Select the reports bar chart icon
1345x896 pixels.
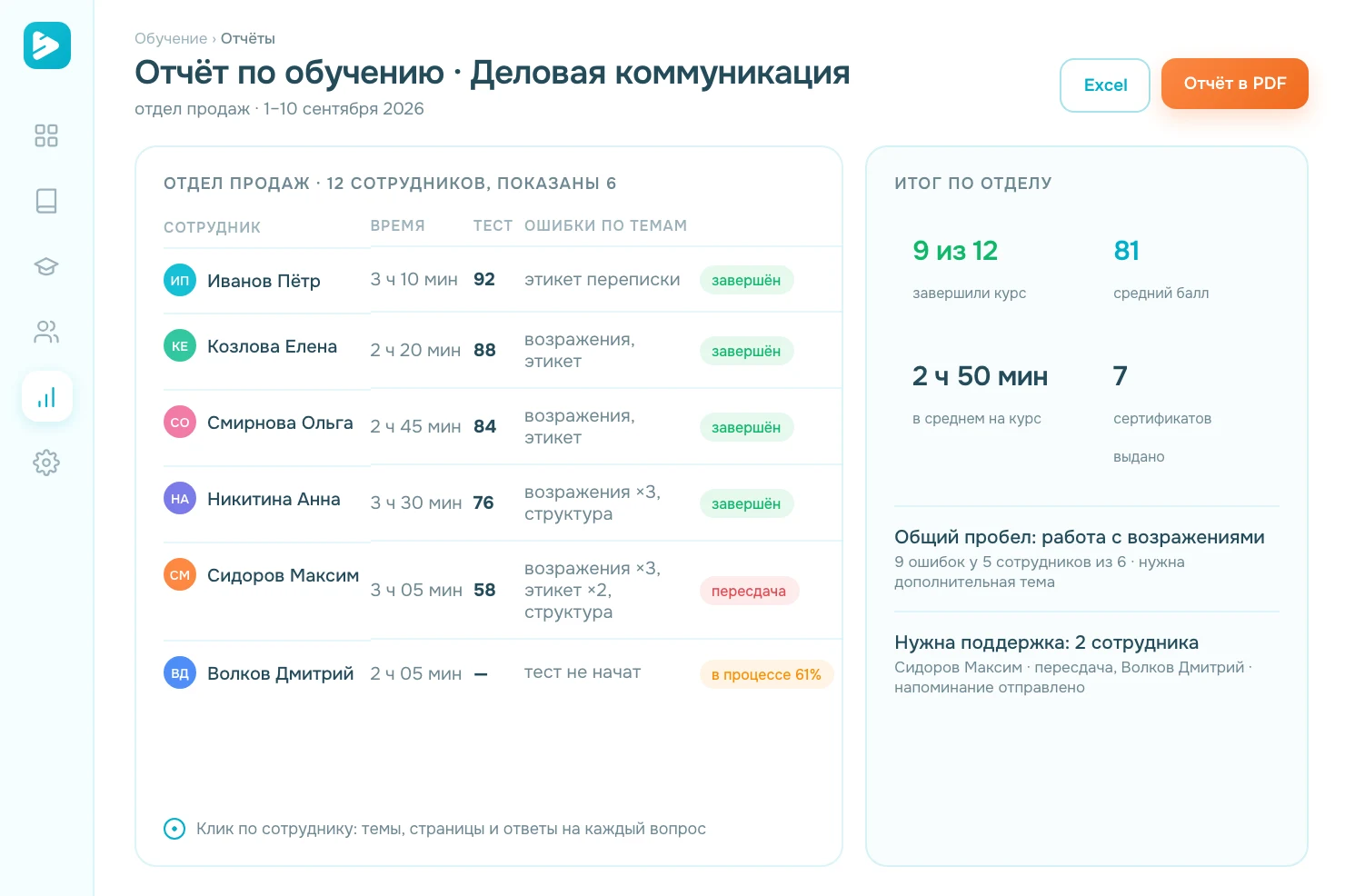tap(47, 396)
